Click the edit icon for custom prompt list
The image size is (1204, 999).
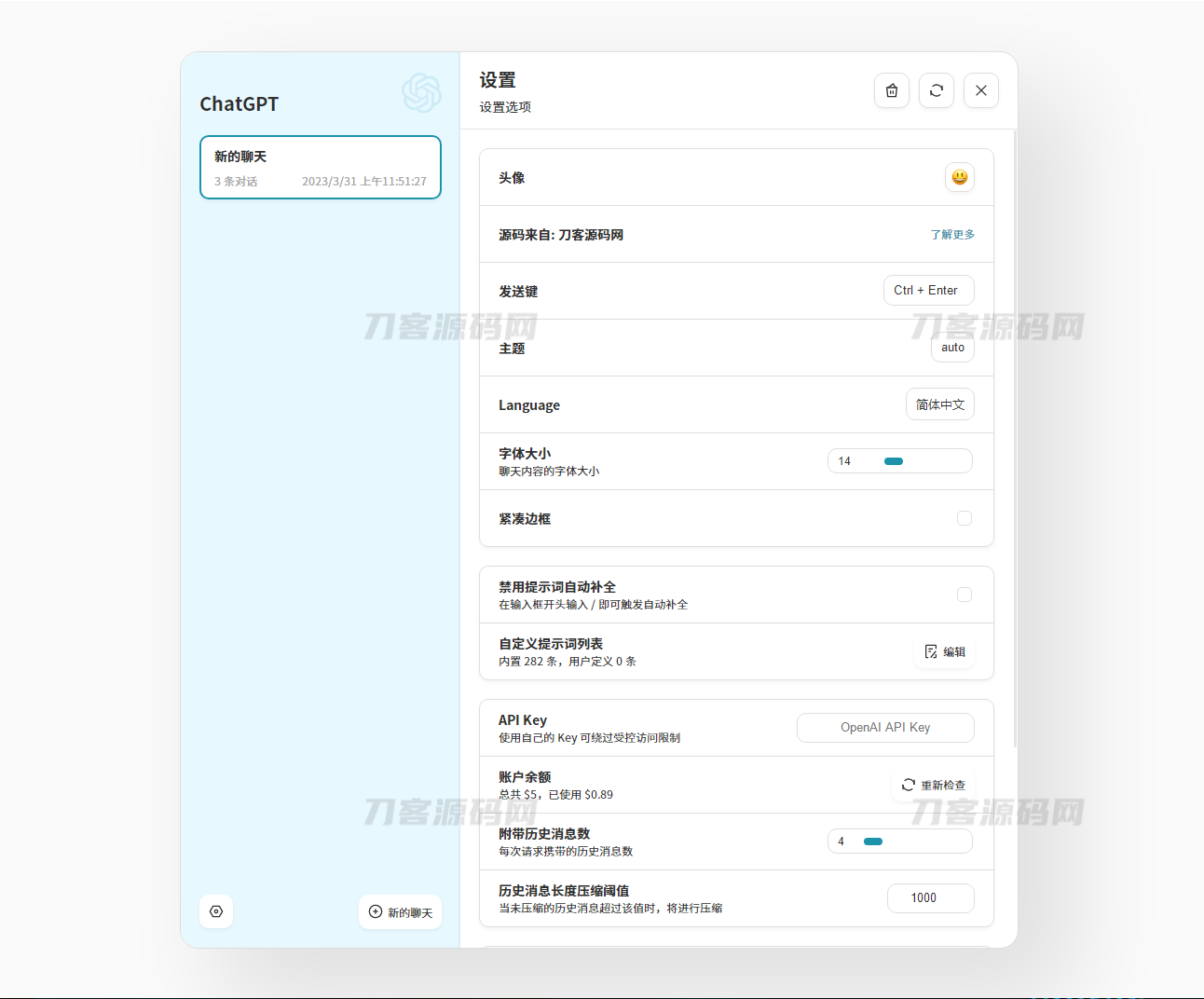point(931,651)
